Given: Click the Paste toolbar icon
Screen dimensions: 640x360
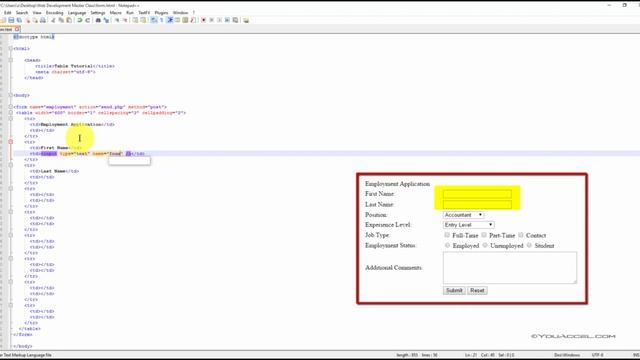Looking at the screenshot, I should point(69,20).
